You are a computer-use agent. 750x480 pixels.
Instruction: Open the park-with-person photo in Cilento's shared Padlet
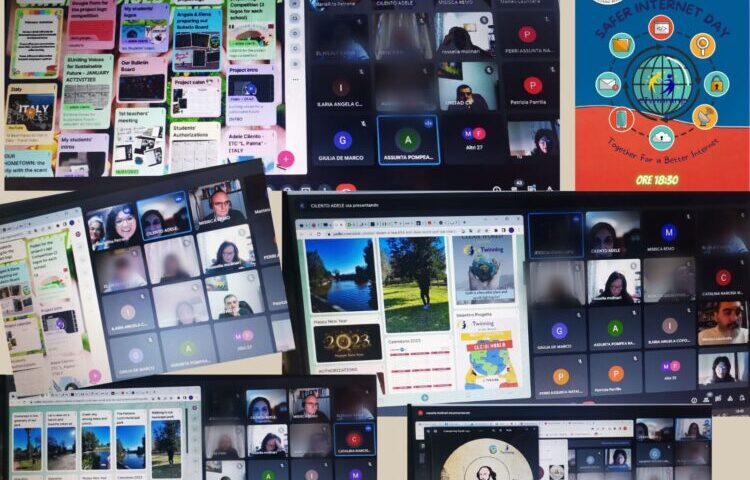[x=415, y=284]
